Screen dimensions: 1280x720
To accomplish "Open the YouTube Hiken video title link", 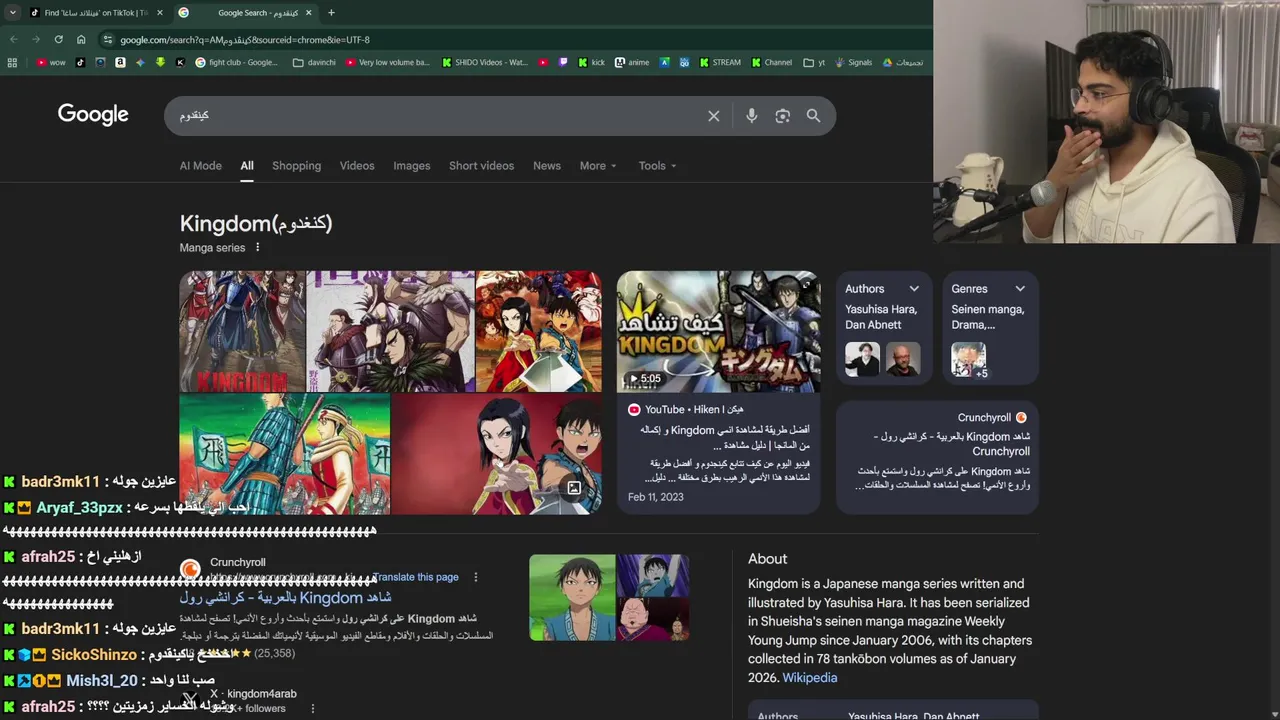I will click(x=725, y=438).
